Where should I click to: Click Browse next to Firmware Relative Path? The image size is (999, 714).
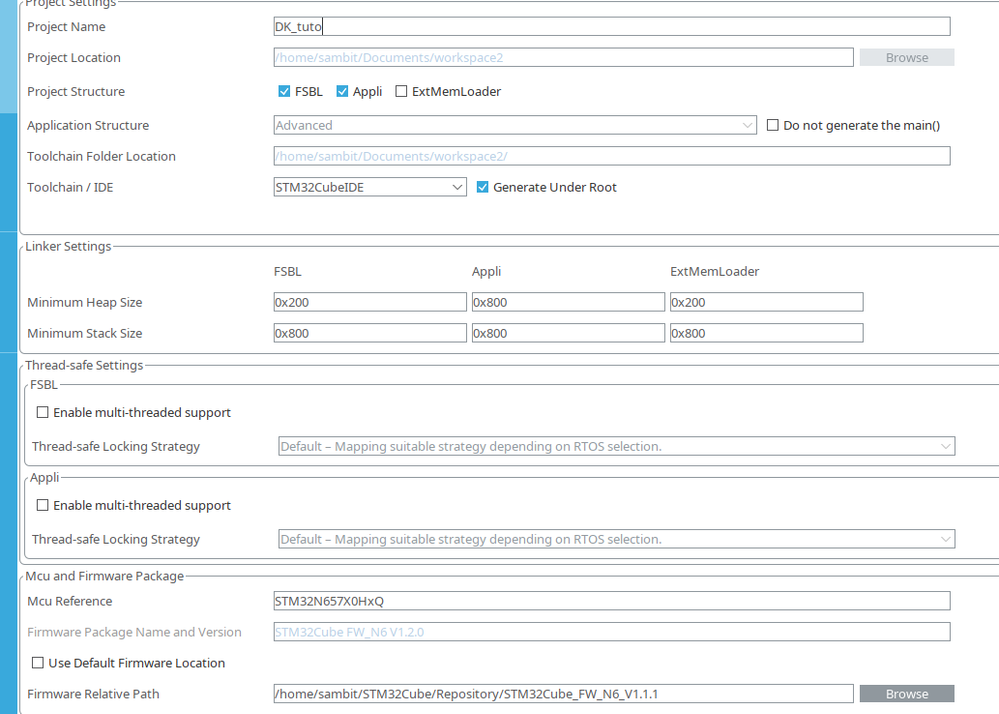[906, 694]
